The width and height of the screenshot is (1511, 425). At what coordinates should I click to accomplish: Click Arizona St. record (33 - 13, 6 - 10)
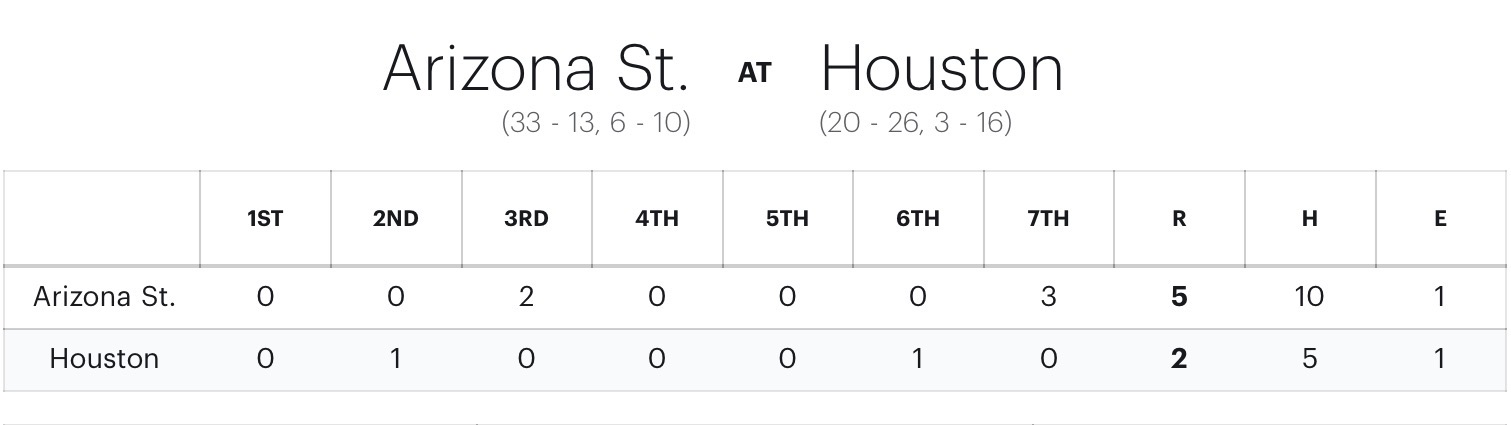coord(596,123)
